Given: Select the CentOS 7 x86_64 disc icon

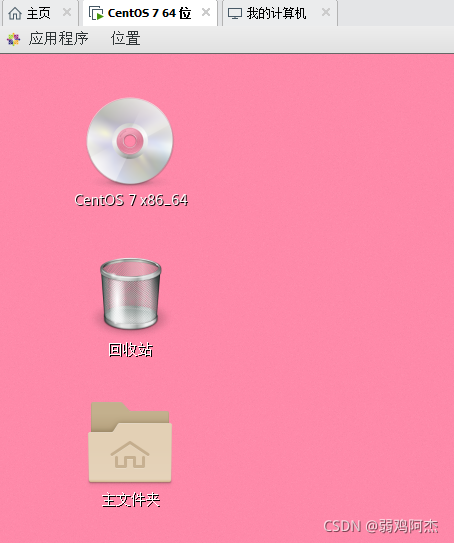Looking at the screenshot, I should pos(130,141).
